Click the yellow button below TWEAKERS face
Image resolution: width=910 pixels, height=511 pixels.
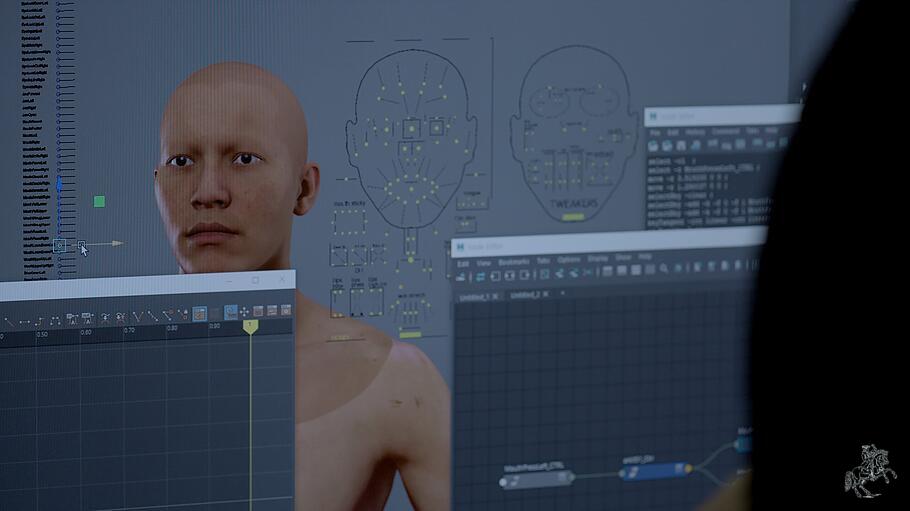coord(573,217)
